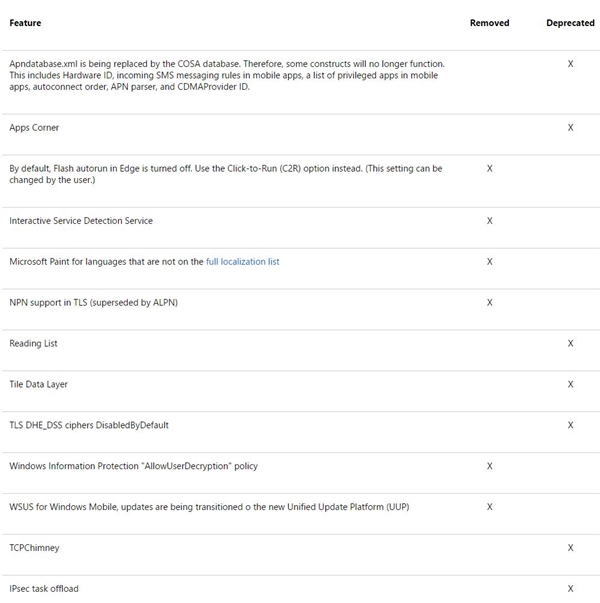Click Deprecated X in Apndatabase.xml row
Image resolution: width=600 pixels, height=603 pixels.
(570, 63)
